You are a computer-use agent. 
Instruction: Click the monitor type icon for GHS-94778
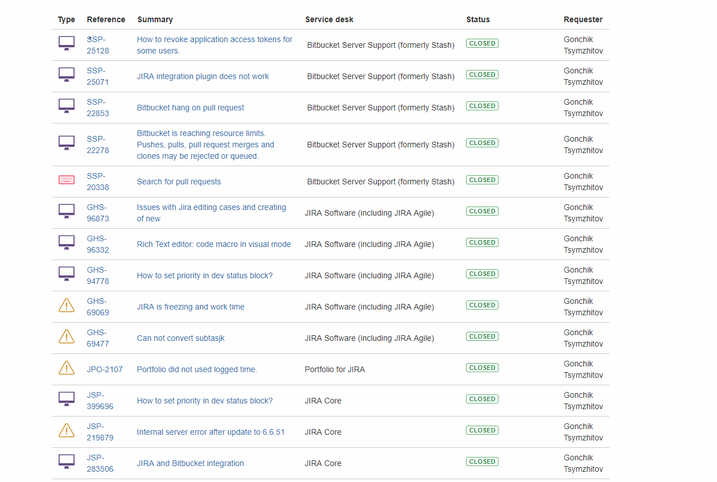tap(67, 274)
